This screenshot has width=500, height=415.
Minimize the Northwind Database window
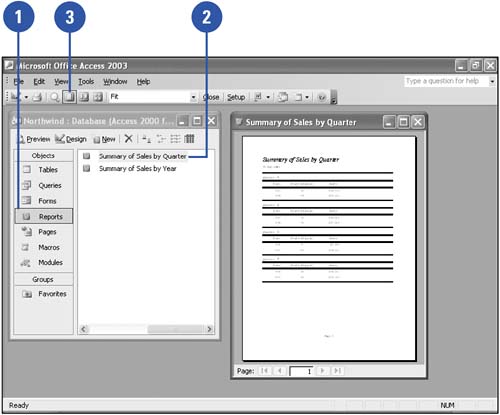(x=182, y=121)
